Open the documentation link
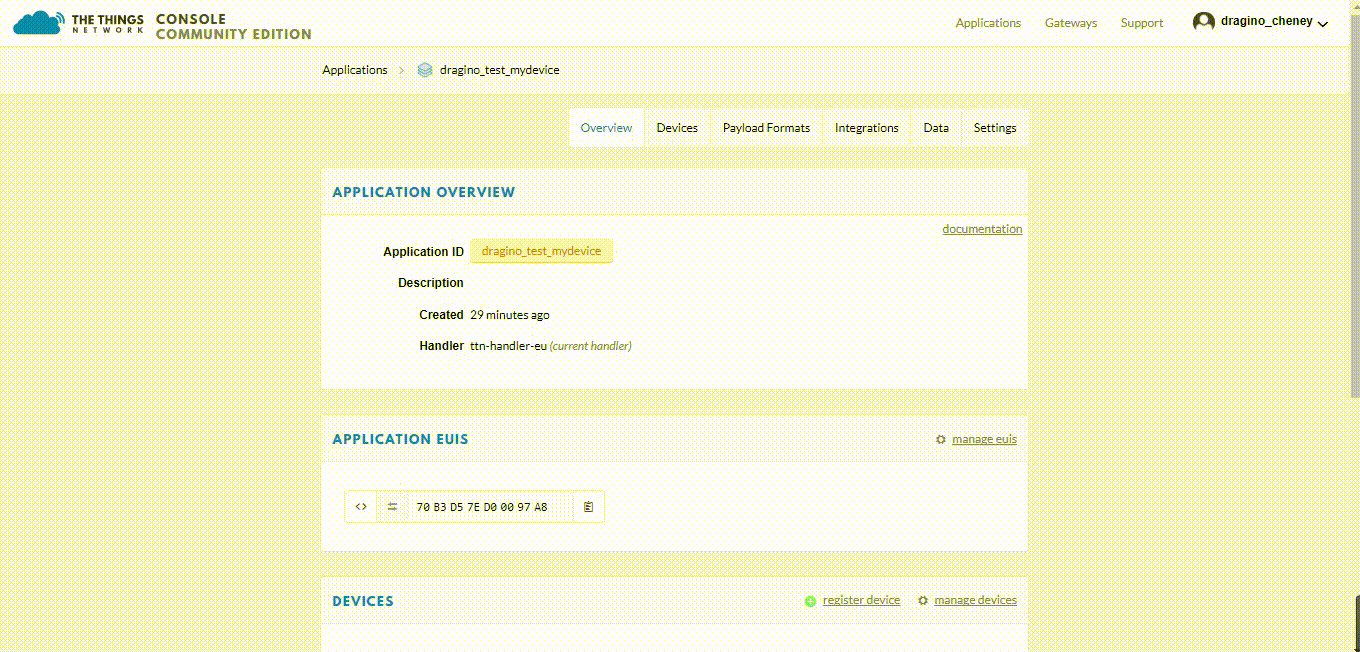 tap(982, 229)
